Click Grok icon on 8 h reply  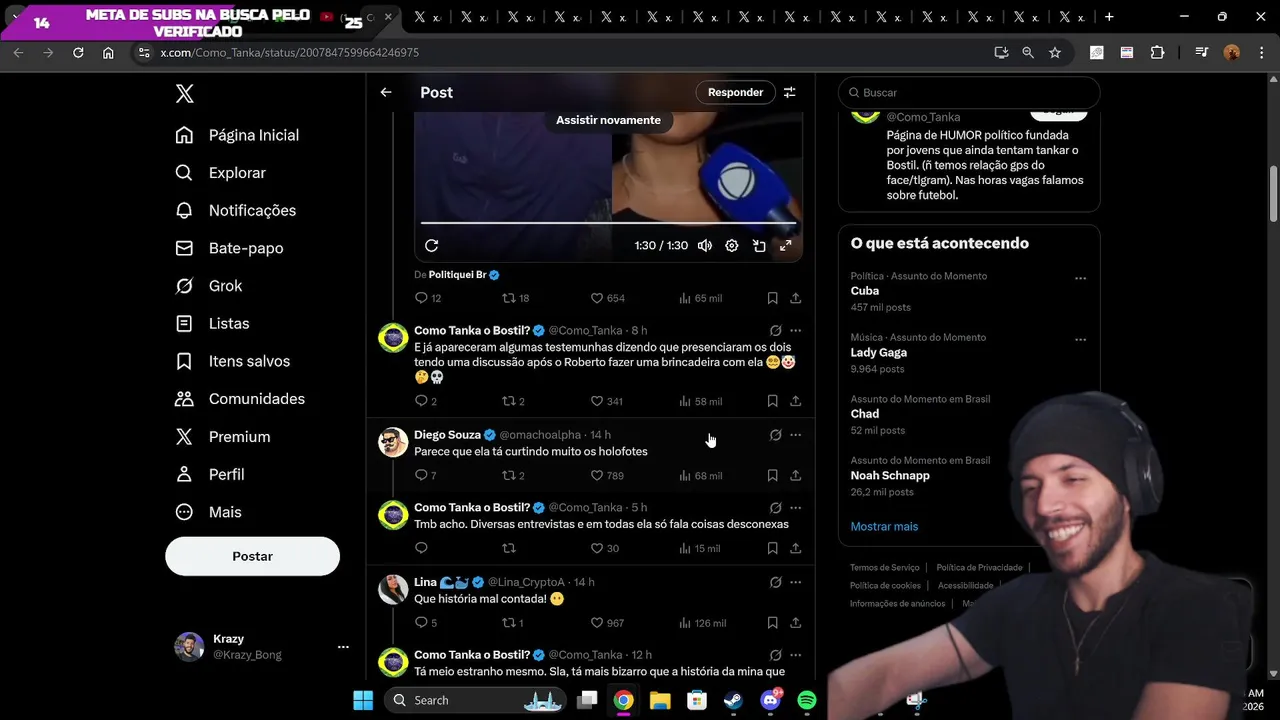pyautogui.click(x=775, y=330)
